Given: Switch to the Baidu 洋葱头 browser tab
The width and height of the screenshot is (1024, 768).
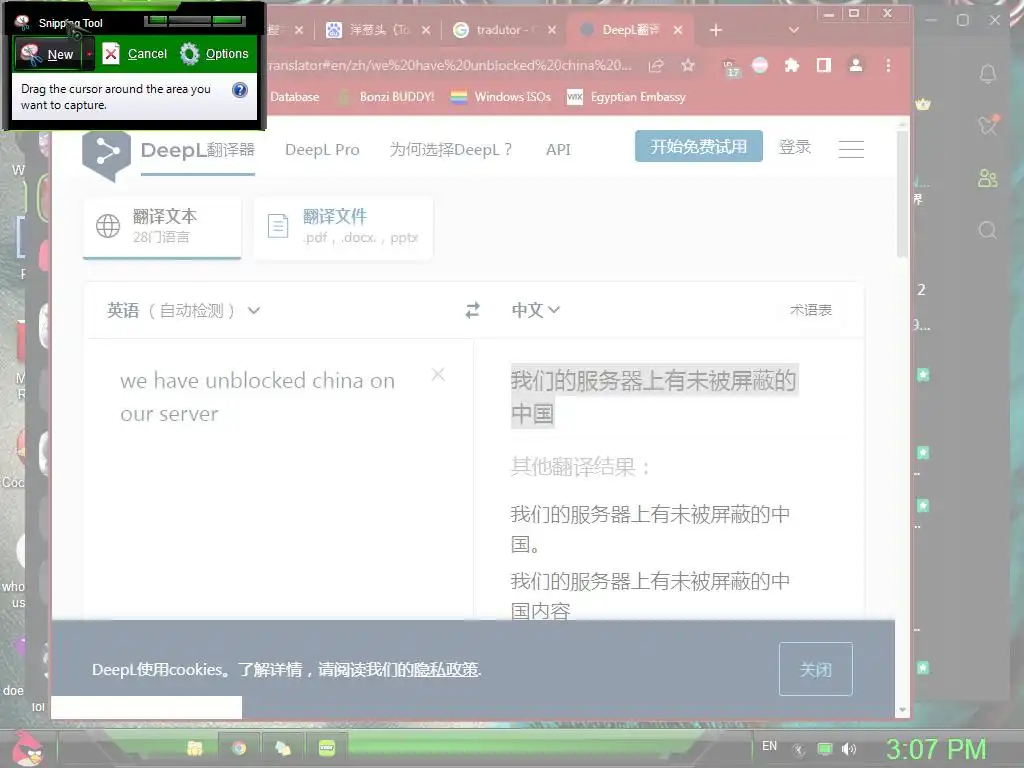Looking at the screenshot, I should [x=378, y=30].
